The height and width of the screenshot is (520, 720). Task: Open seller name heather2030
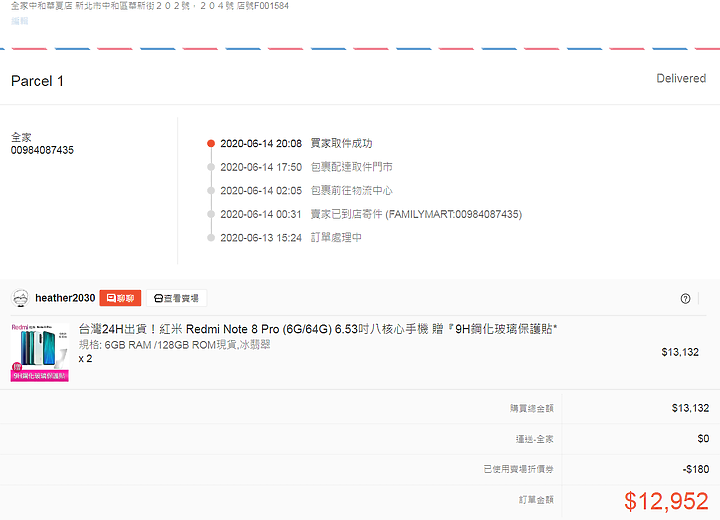click(65, 298)
